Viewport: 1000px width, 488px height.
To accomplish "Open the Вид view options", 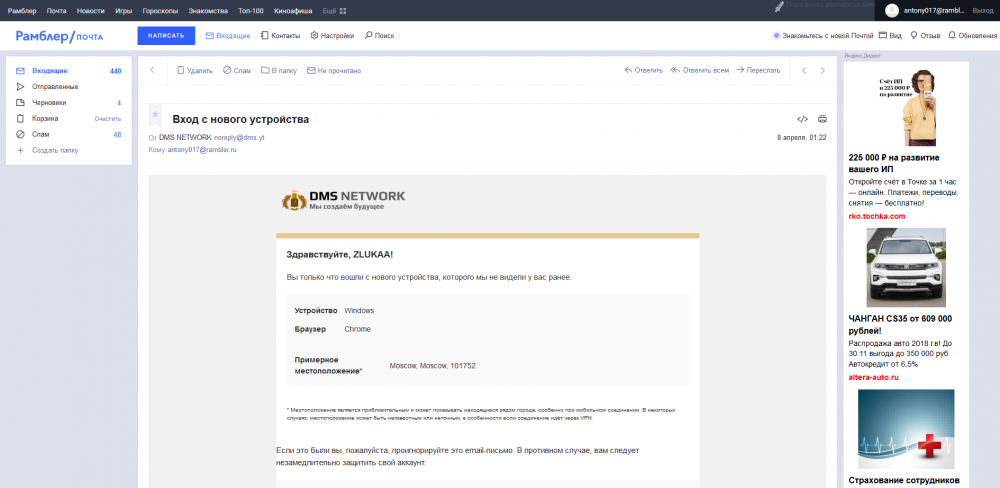I will (890, 35).
